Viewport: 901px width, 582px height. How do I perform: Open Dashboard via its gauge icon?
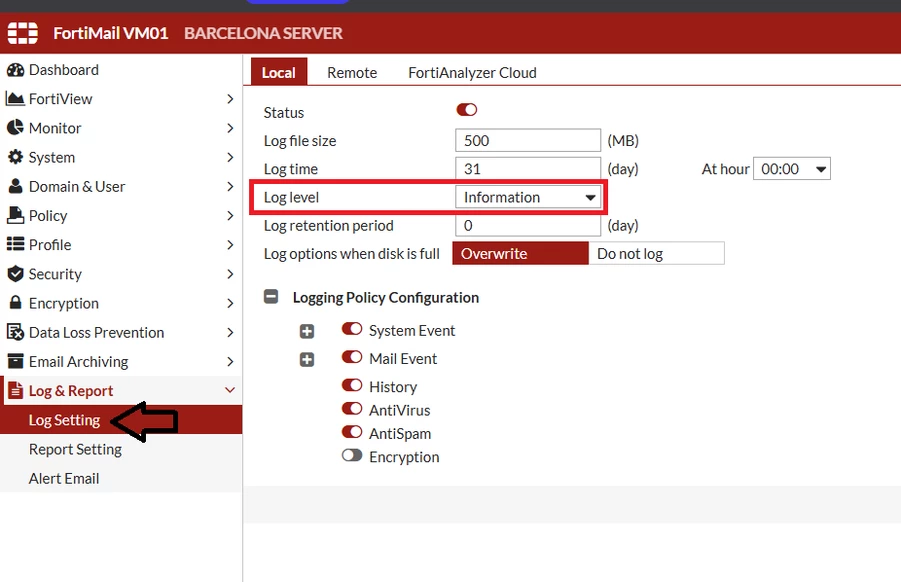point(16,70)
